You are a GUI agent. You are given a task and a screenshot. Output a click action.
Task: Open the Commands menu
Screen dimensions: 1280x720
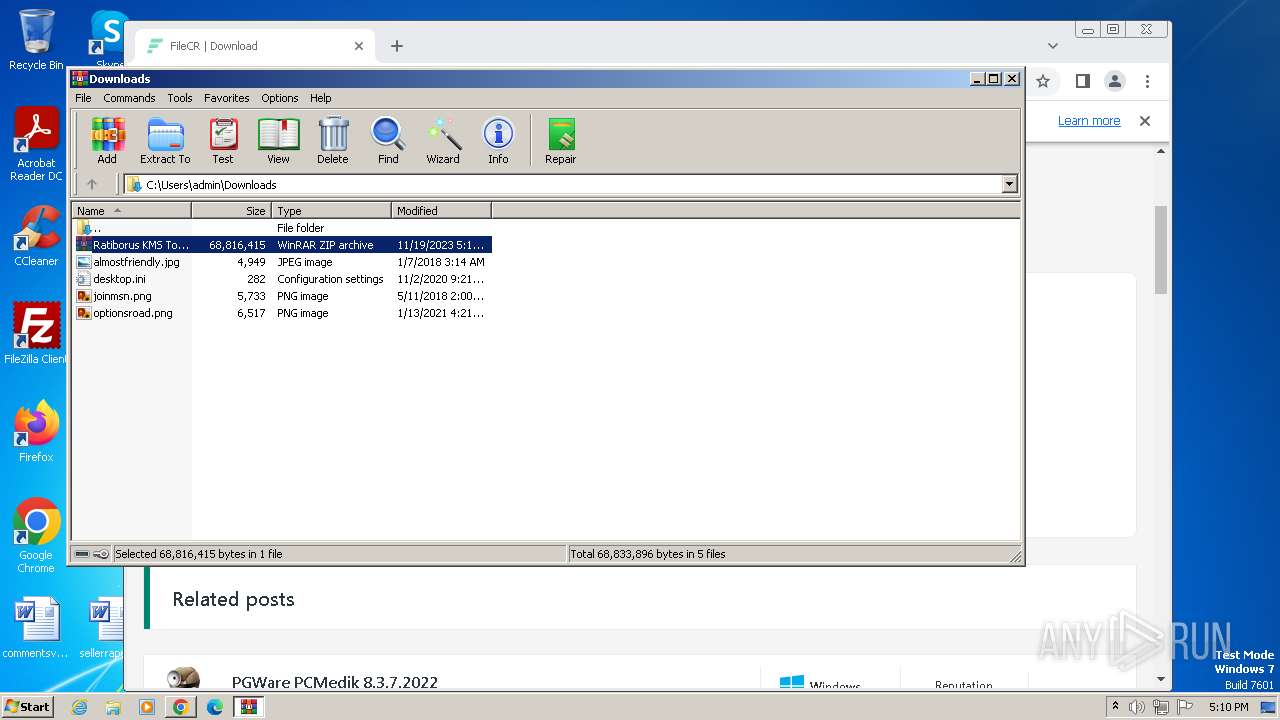129,98
